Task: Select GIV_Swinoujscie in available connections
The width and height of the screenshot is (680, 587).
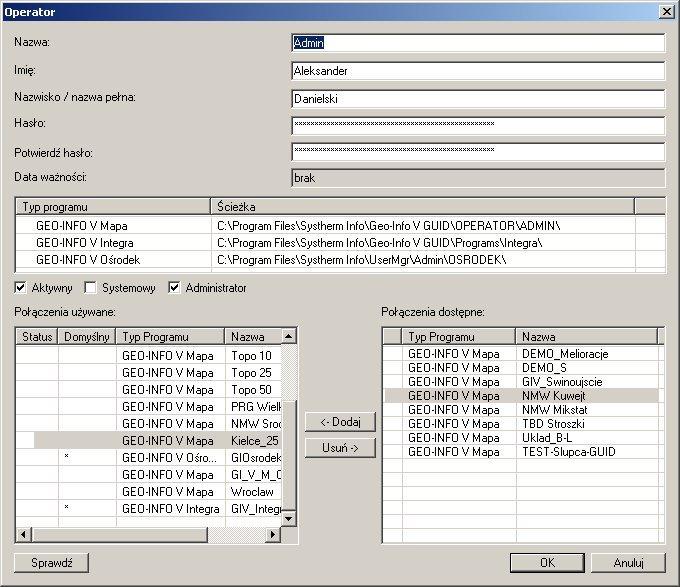Action: click(x=522, y=382)
